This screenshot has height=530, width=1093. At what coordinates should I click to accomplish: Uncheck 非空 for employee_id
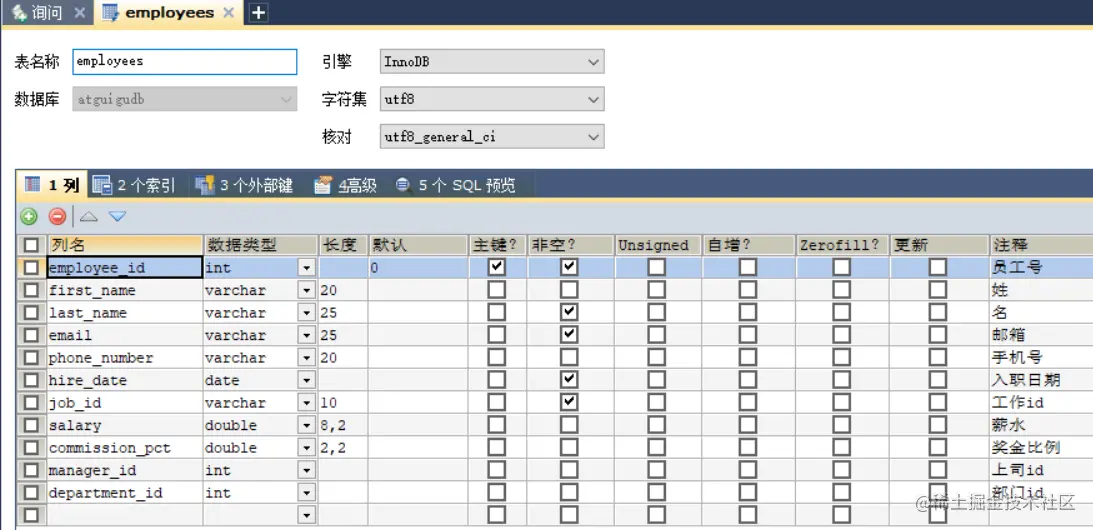(x=570, y=267)
